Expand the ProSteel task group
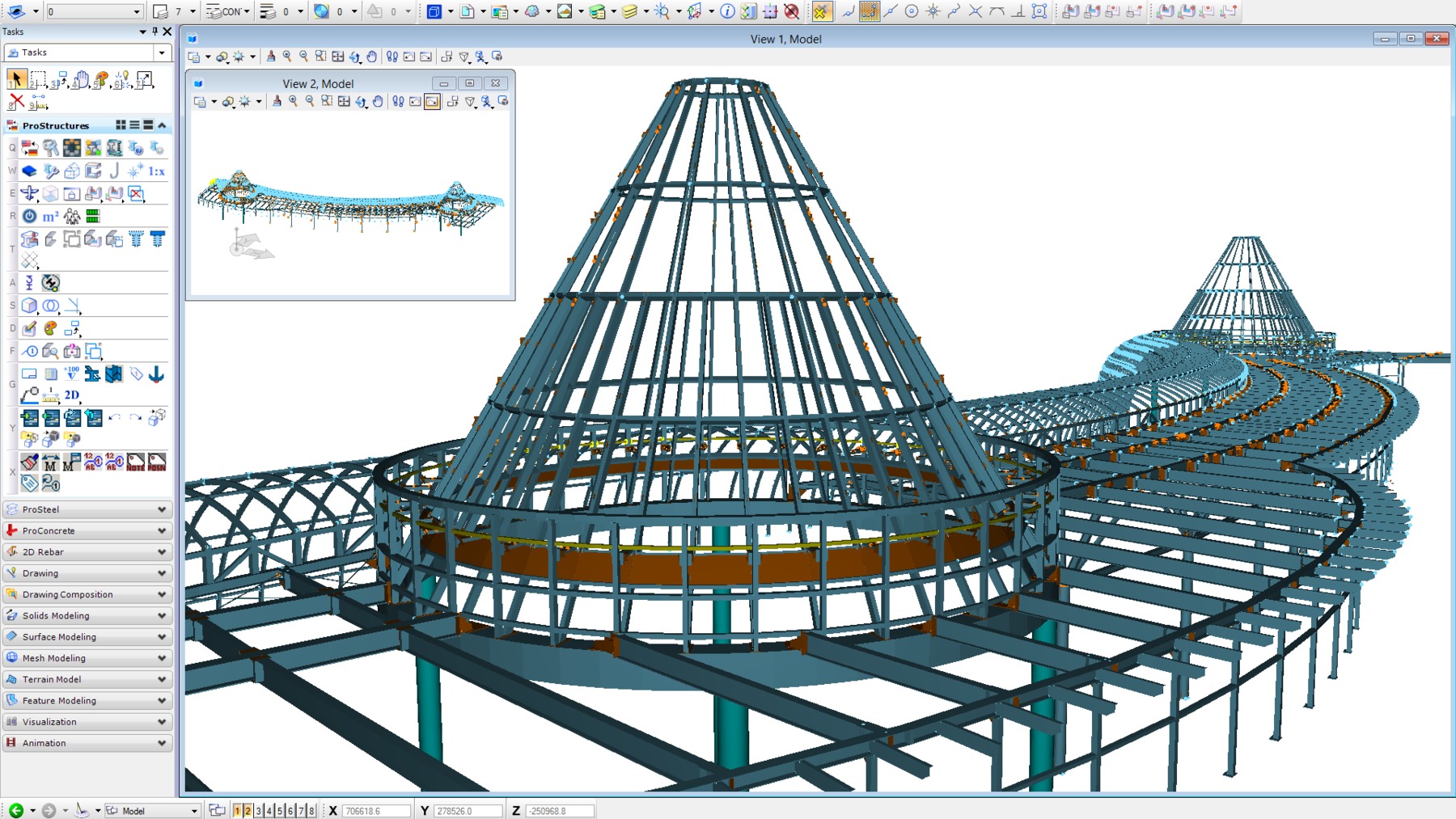The width and height of the screenshot is (1456, 819). click(87, 509)
